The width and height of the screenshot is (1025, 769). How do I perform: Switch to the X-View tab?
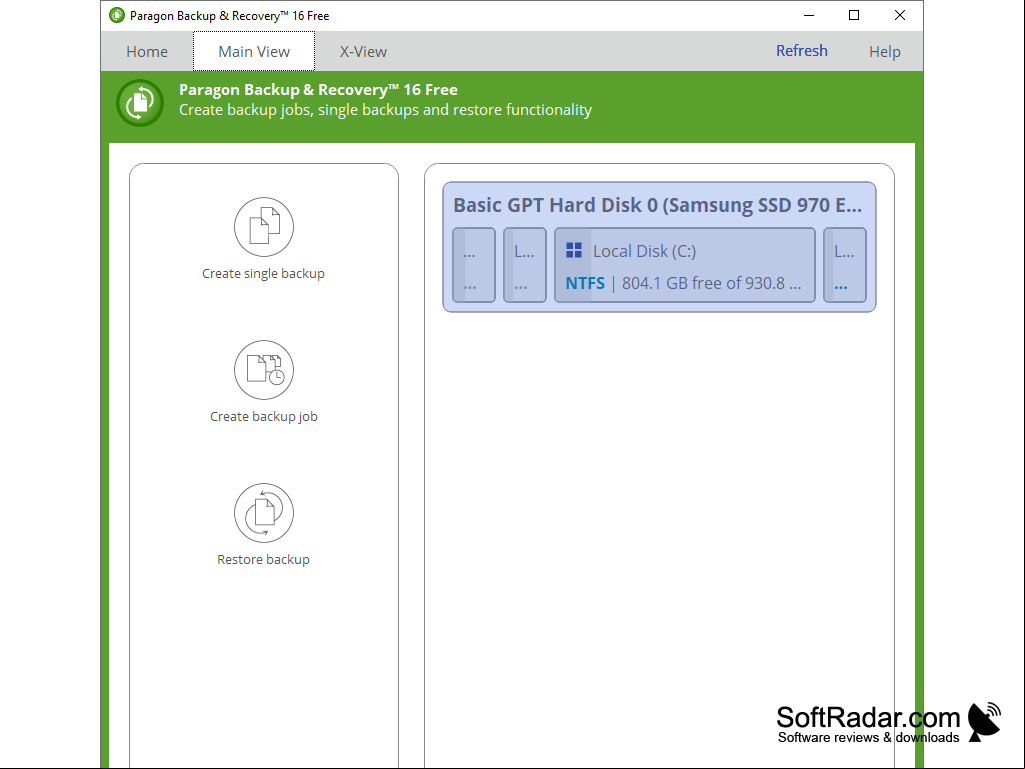[x=363, y=52]
